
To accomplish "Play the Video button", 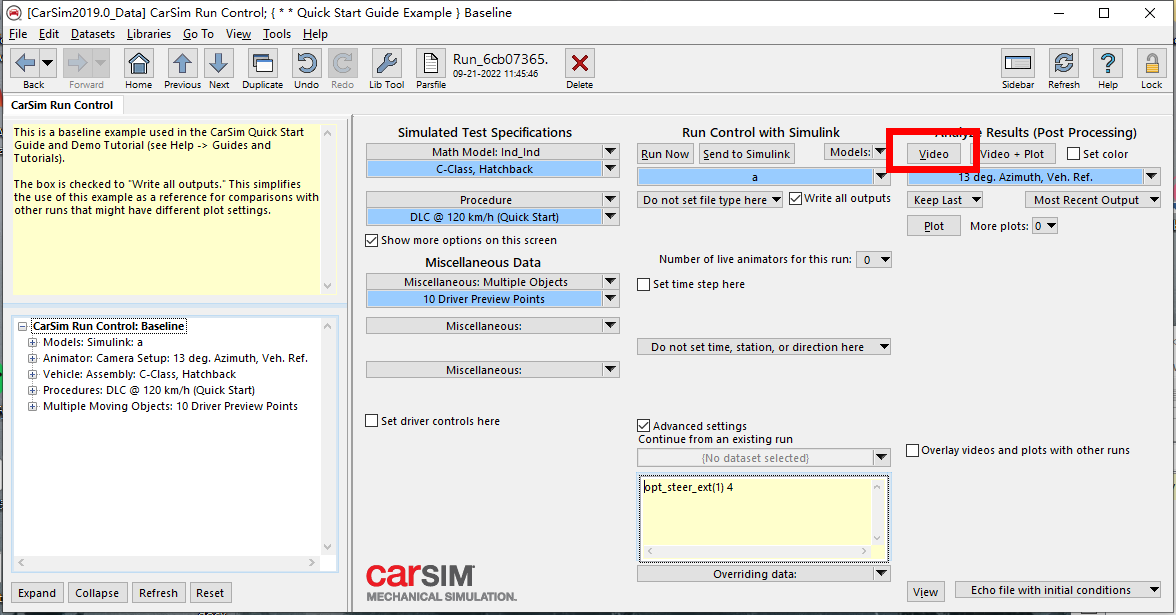I will 934,154.
